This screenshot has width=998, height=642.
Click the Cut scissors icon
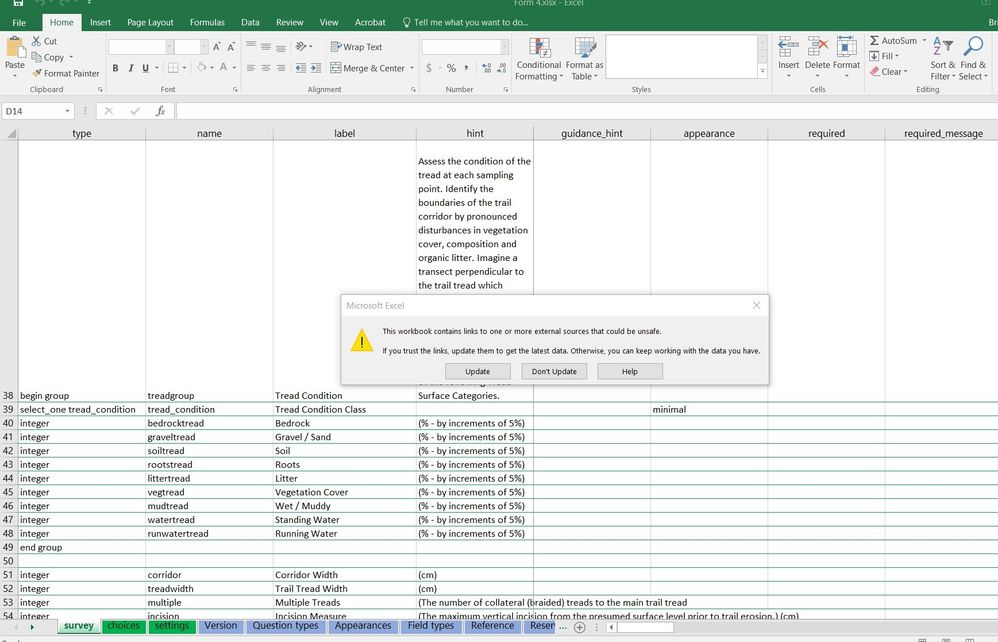point(37,41)
